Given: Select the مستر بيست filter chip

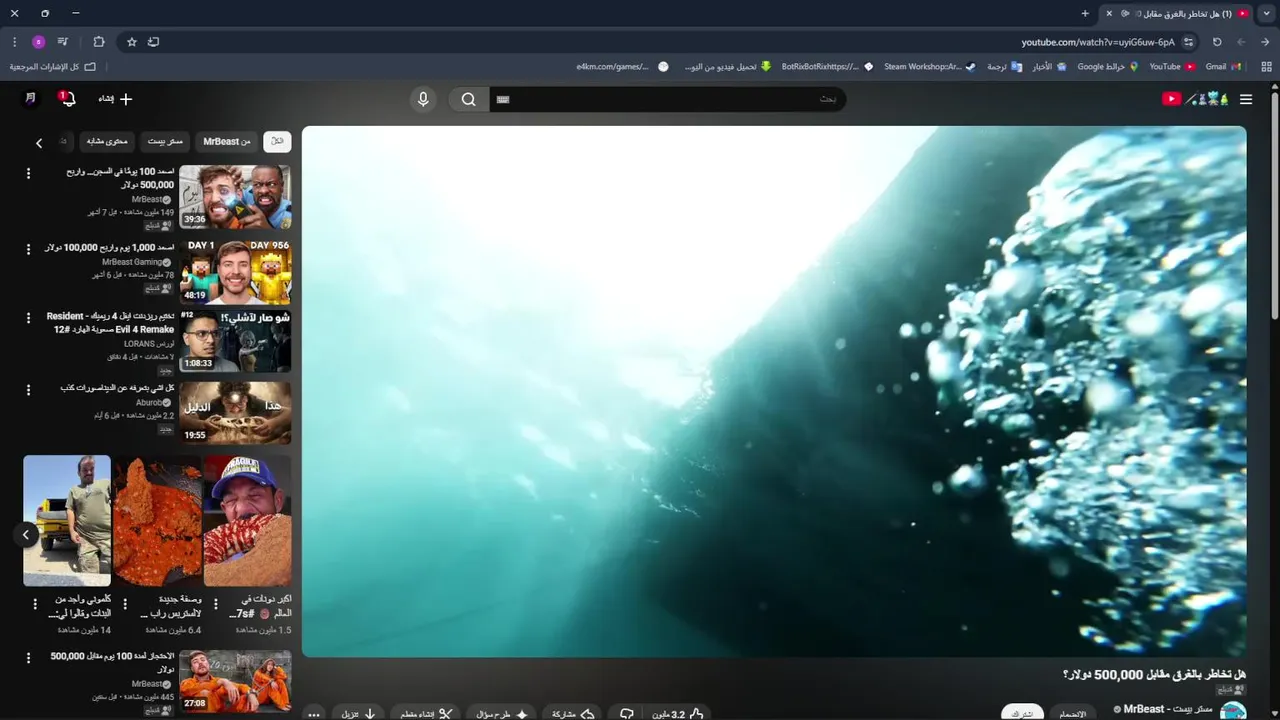Looking at the screenshot, I should coord(167,142).
